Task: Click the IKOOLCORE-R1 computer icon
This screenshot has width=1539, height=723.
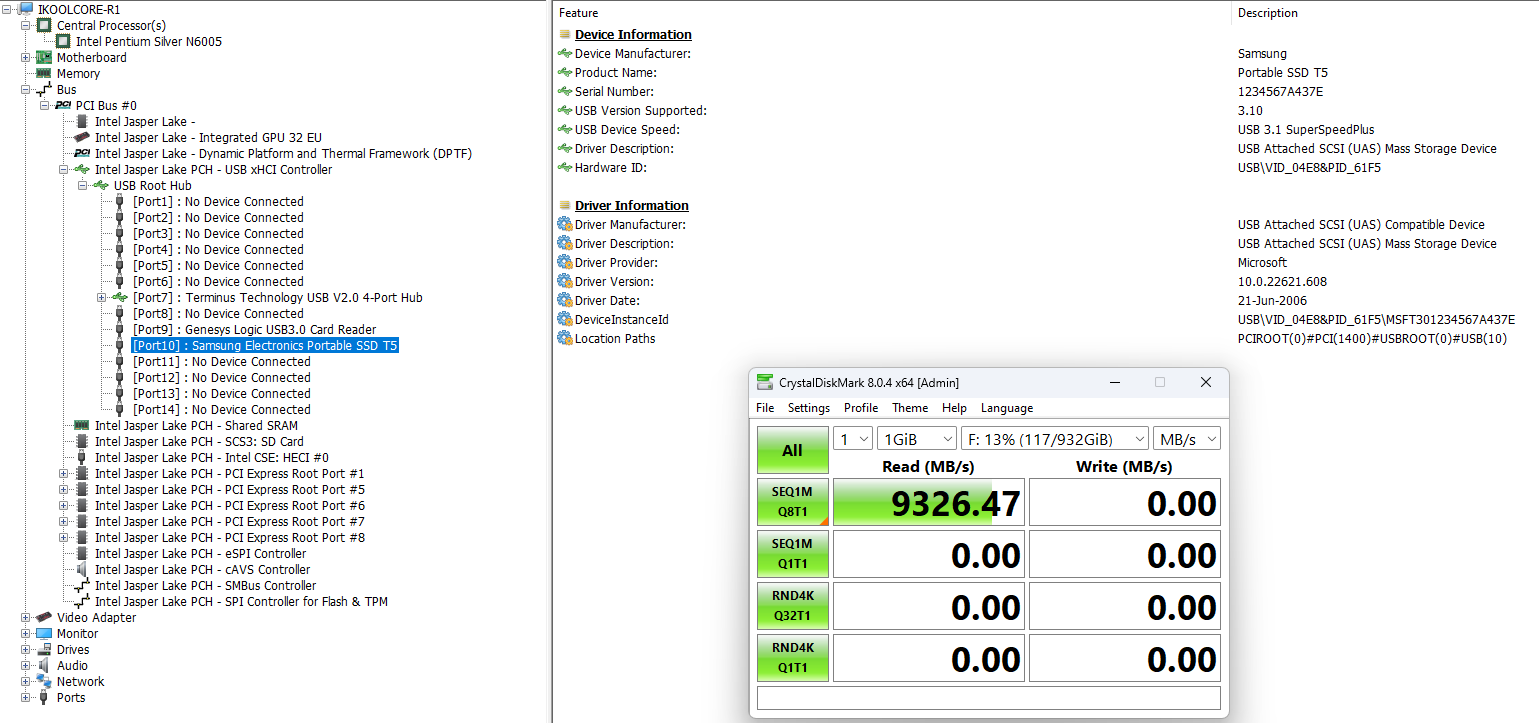Action: tap(25, 9)
